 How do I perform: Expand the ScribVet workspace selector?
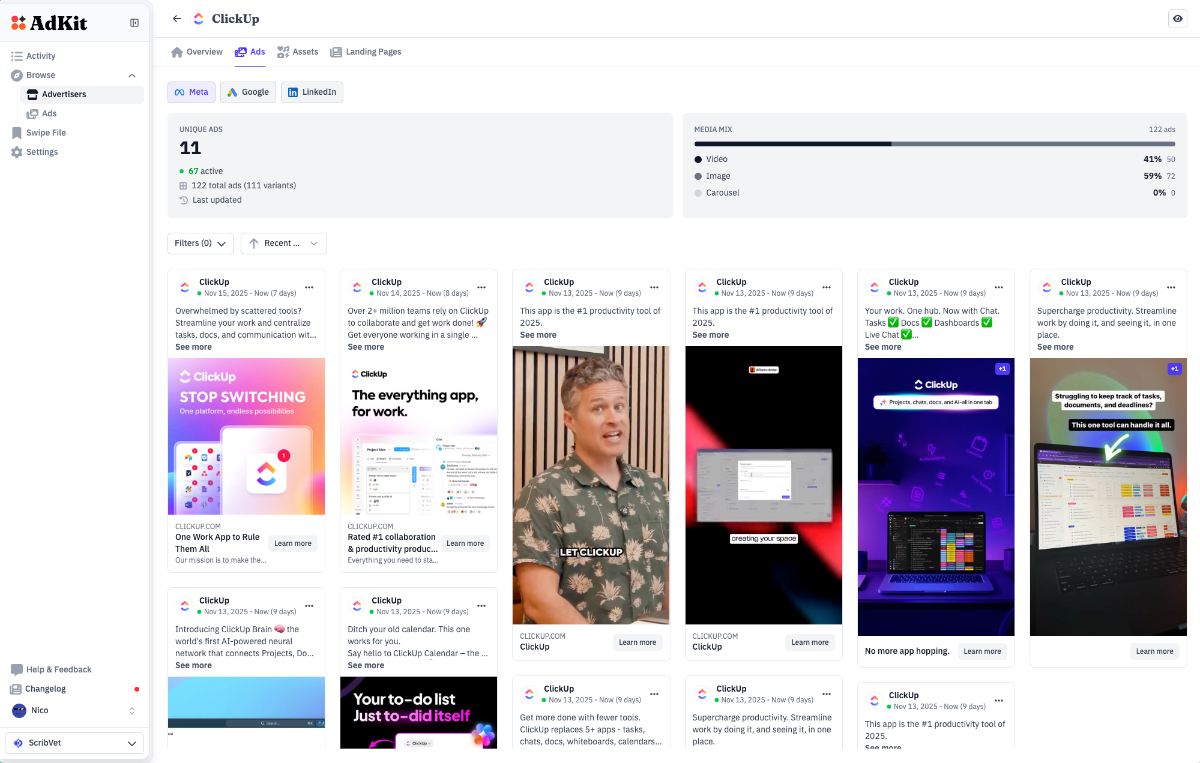(x=74, y=743)
